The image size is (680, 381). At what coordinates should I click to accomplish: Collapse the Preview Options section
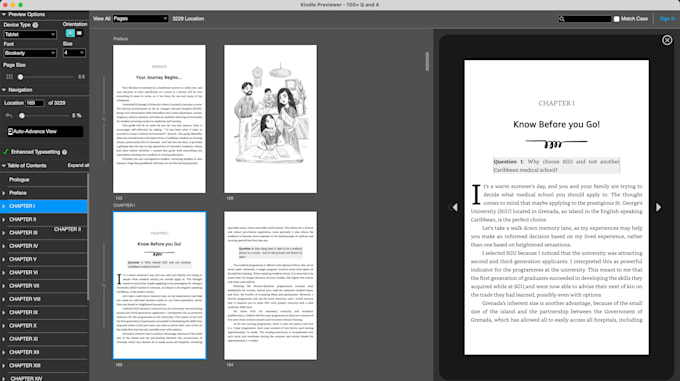[4, 14]
